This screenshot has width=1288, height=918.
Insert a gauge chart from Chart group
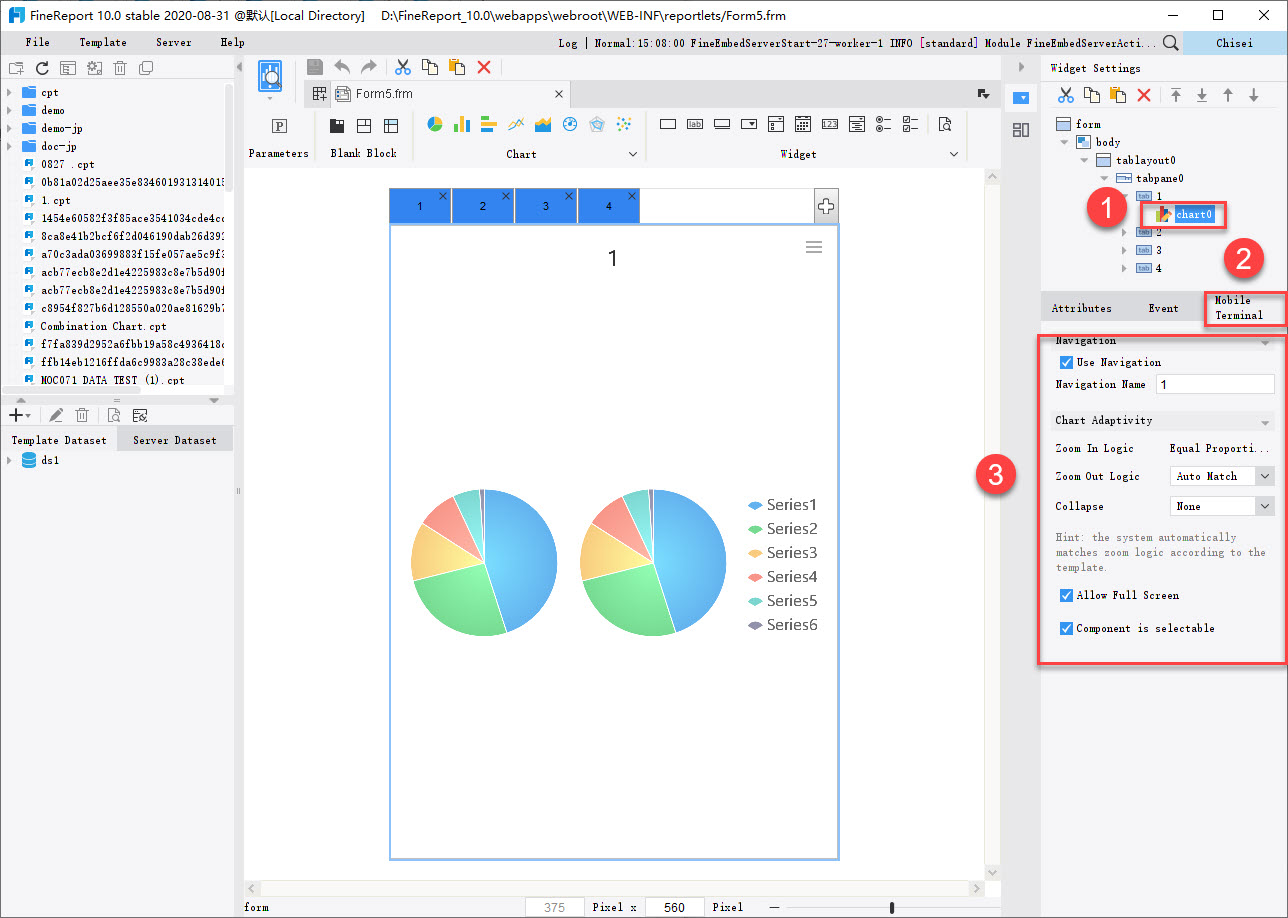(x=570, y=124)
